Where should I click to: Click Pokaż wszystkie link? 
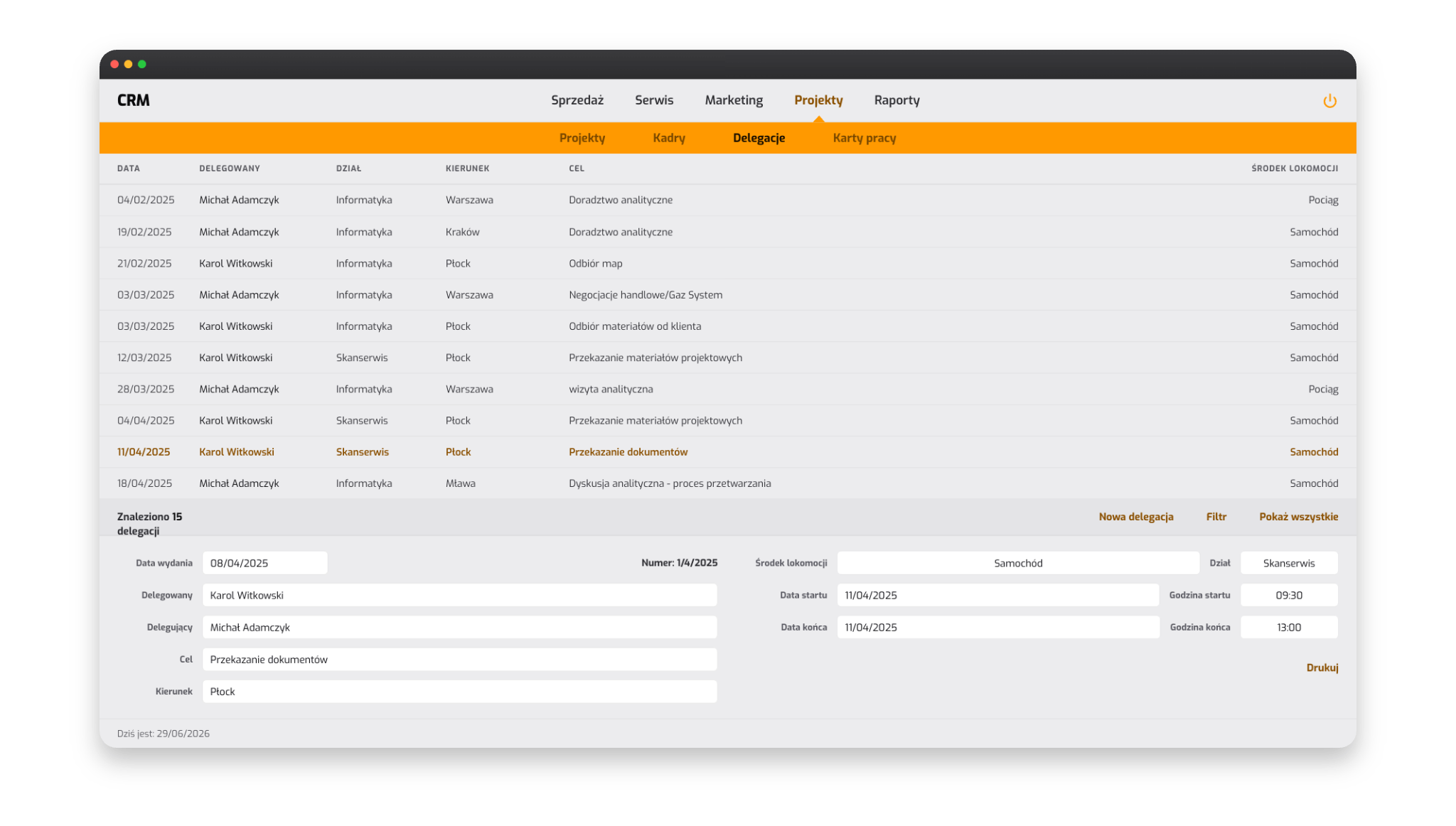pyautogui.click(x=1298, y=517)
